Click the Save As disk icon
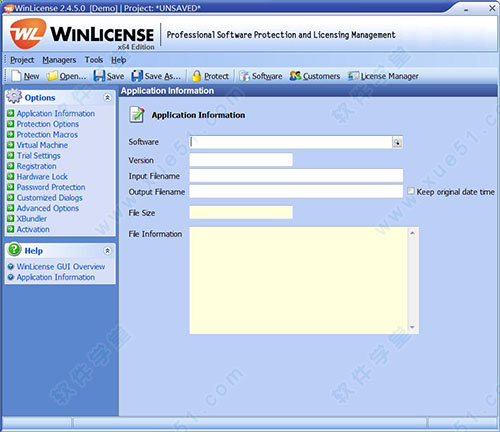This screenshot has width=500, height=432. click(x=137, y=76)
